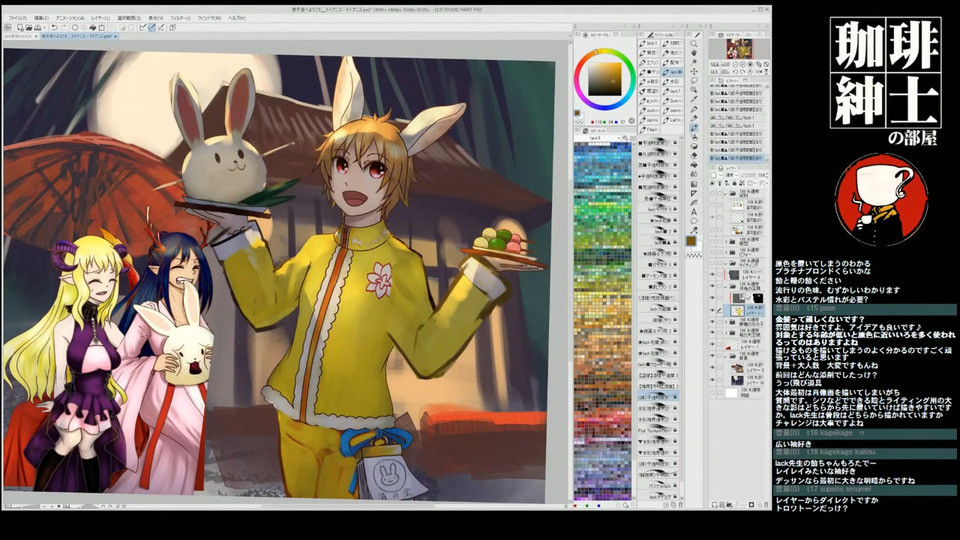Hide the bottom paper layer via eye
This screenshot has height=540, width=960.
coord(714,394)
